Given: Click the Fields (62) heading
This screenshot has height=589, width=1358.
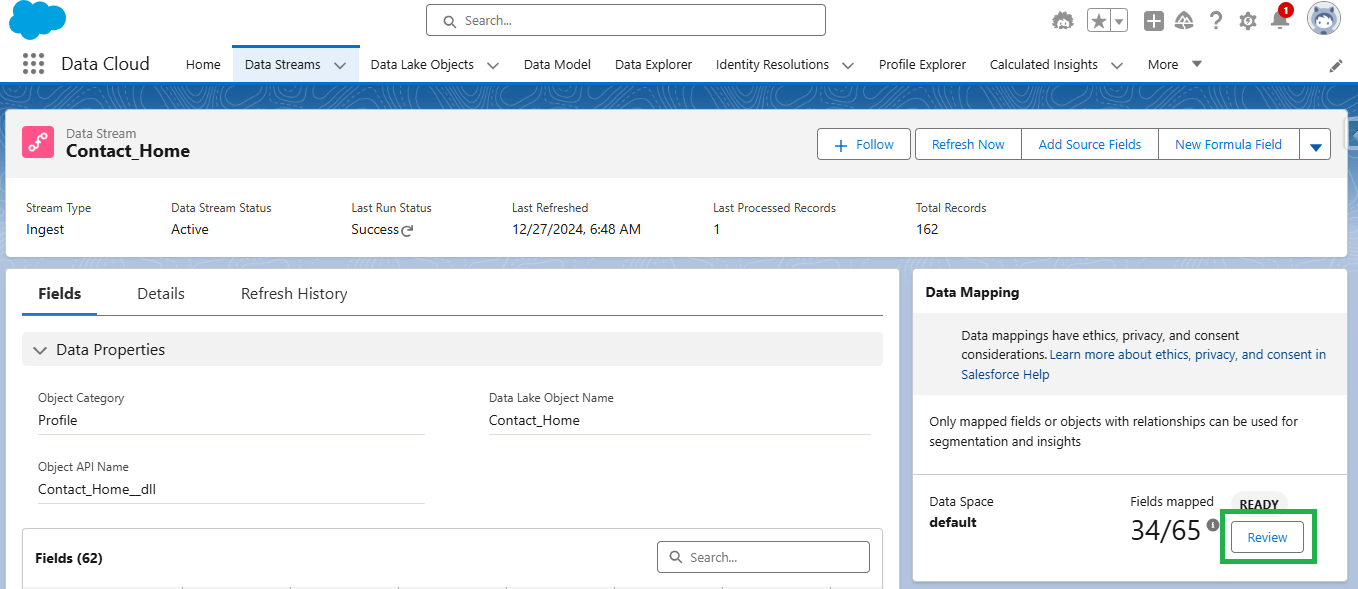Looking at the screenshot, I should [x=69, y=557].
